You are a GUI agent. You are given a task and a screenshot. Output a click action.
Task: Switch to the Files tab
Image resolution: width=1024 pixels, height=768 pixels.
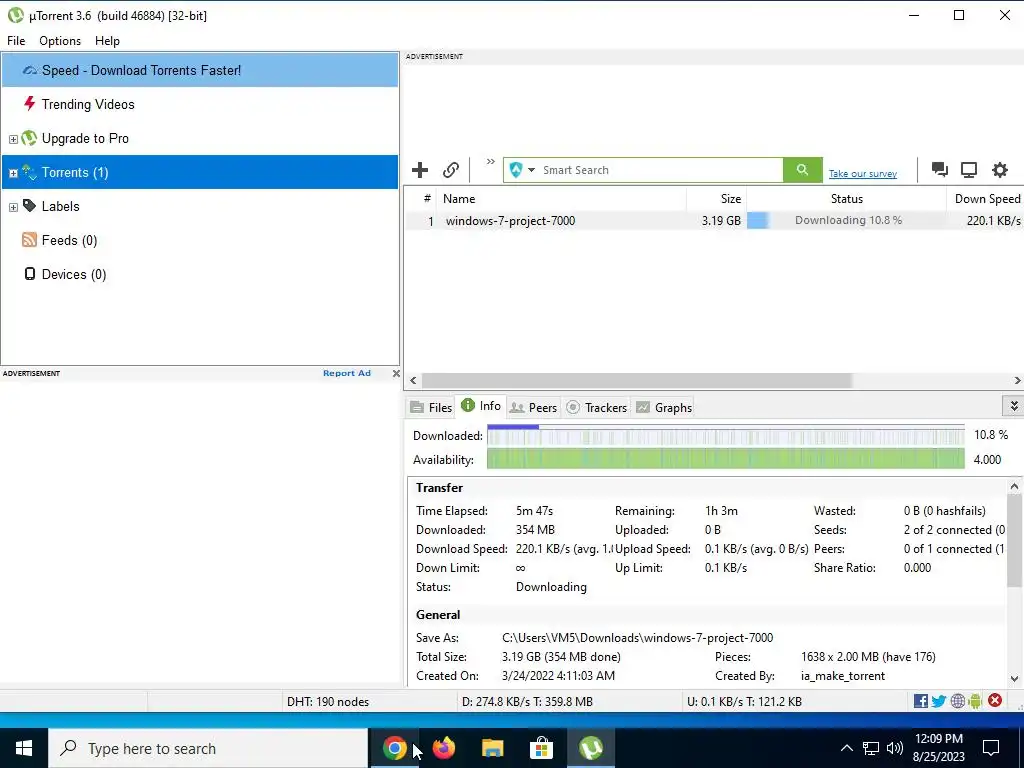(430, 408)
